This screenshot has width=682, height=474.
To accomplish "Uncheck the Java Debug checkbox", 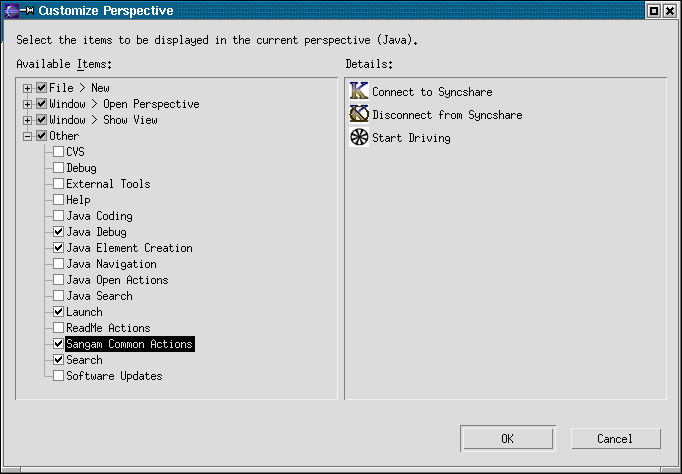I will (x=59, y=232).
